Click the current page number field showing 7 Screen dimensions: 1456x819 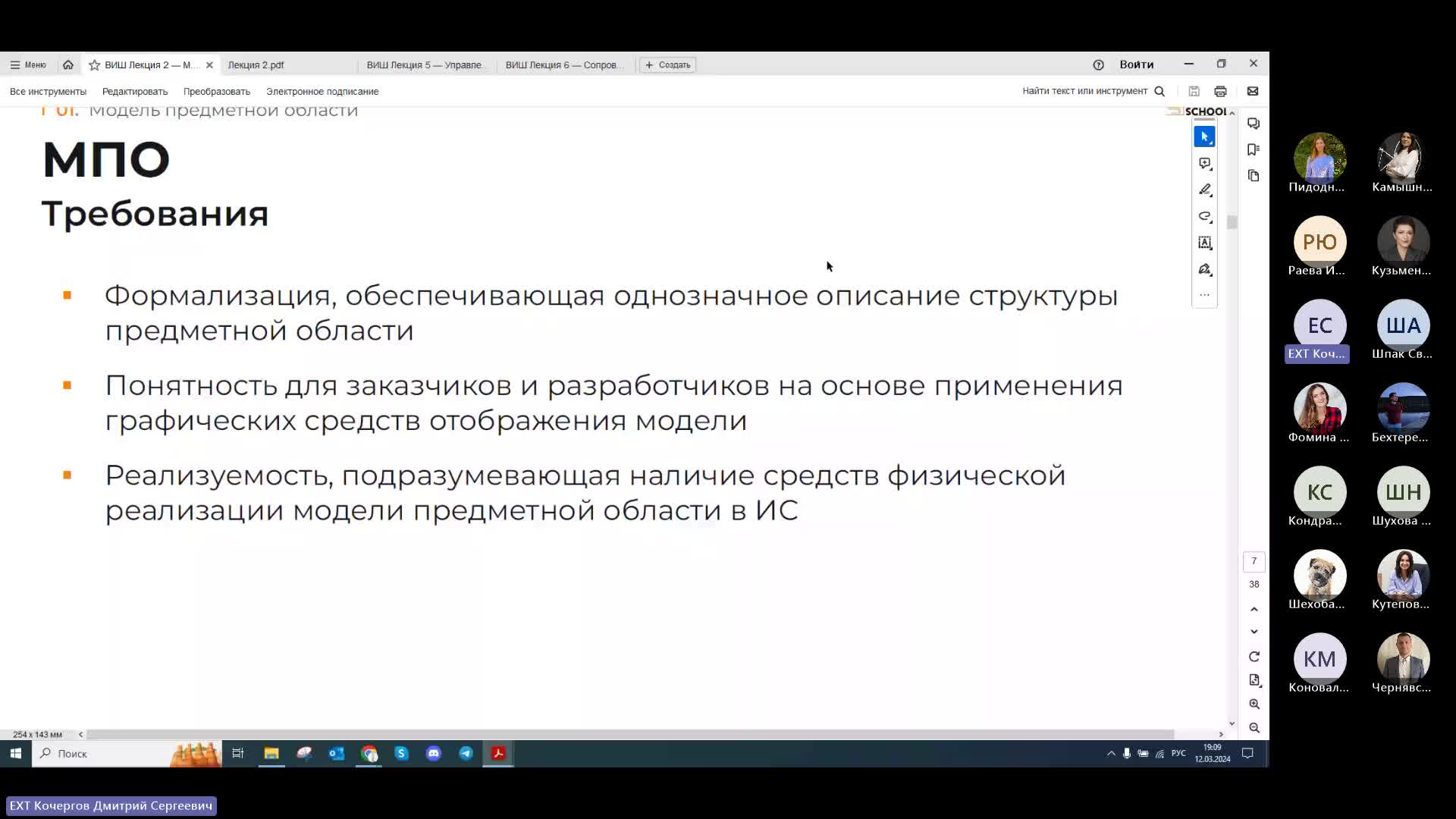click(x=1254, y=561)
